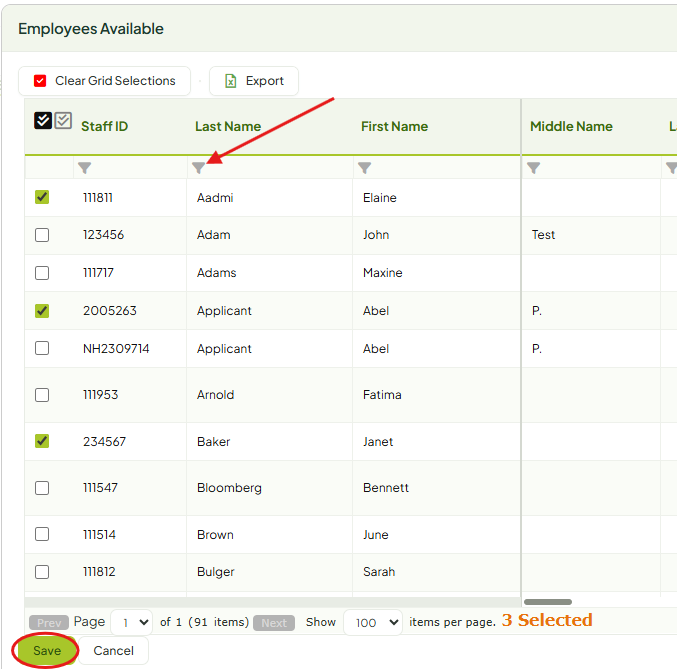Click the Last Name cell Aadmi
Viewport: 677px width, 670px height.
(x=215, y=198)
